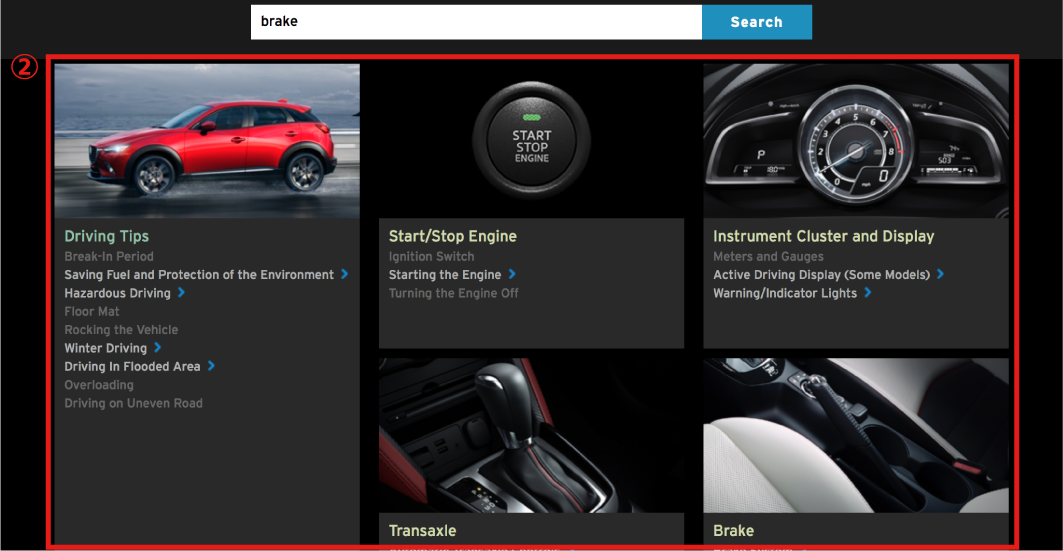The height and width of the screenshot is (551, 1063).
Task: Click the arrow beside Winter Driving
Action: 158,348
